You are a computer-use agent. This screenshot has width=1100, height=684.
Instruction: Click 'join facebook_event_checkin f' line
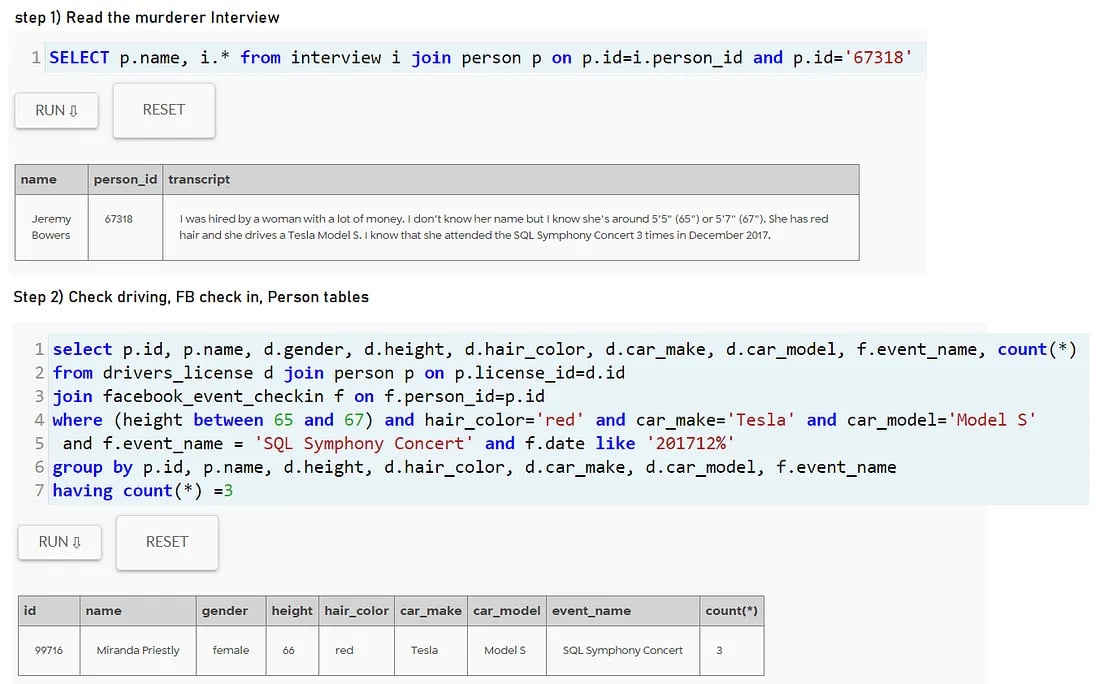pos(299,396)
